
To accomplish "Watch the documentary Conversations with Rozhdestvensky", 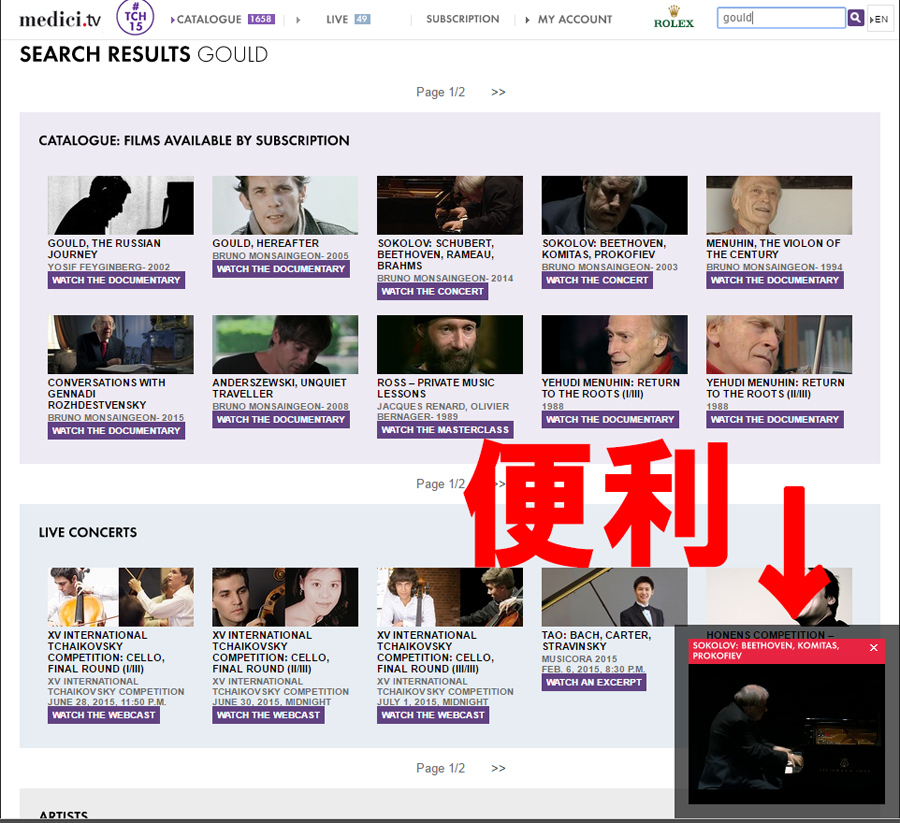I will 116,430.
